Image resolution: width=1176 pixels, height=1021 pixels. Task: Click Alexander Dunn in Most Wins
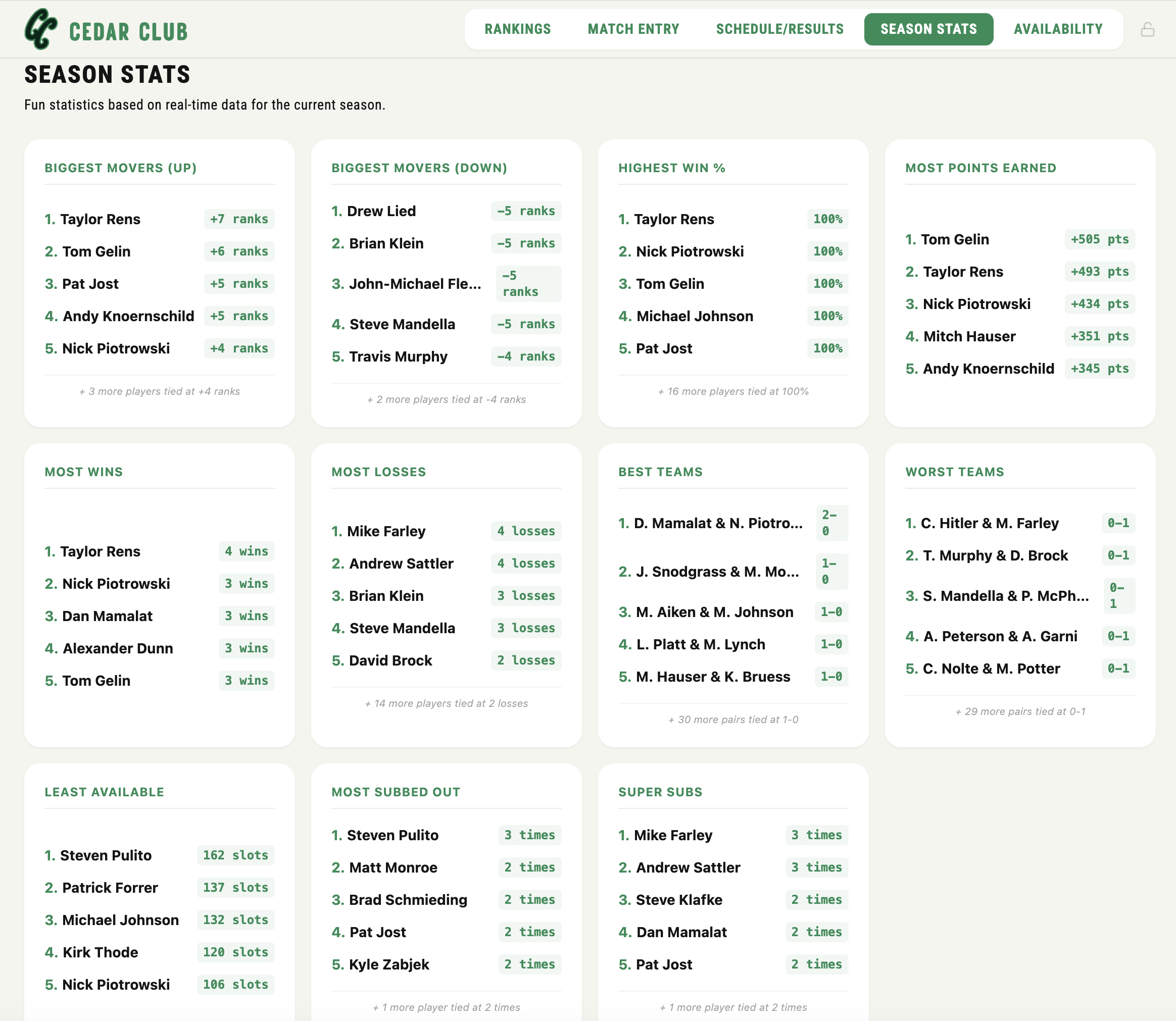[x=118, y=648]
